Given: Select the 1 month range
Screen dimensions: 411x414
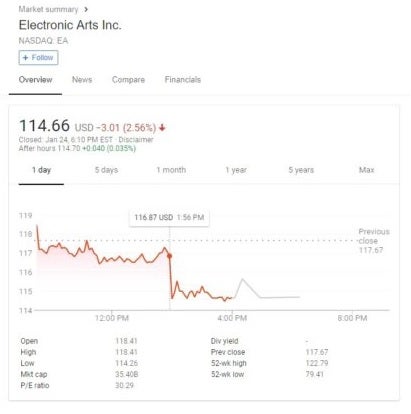Looking at the screenshot, I should tap(171, 170).
